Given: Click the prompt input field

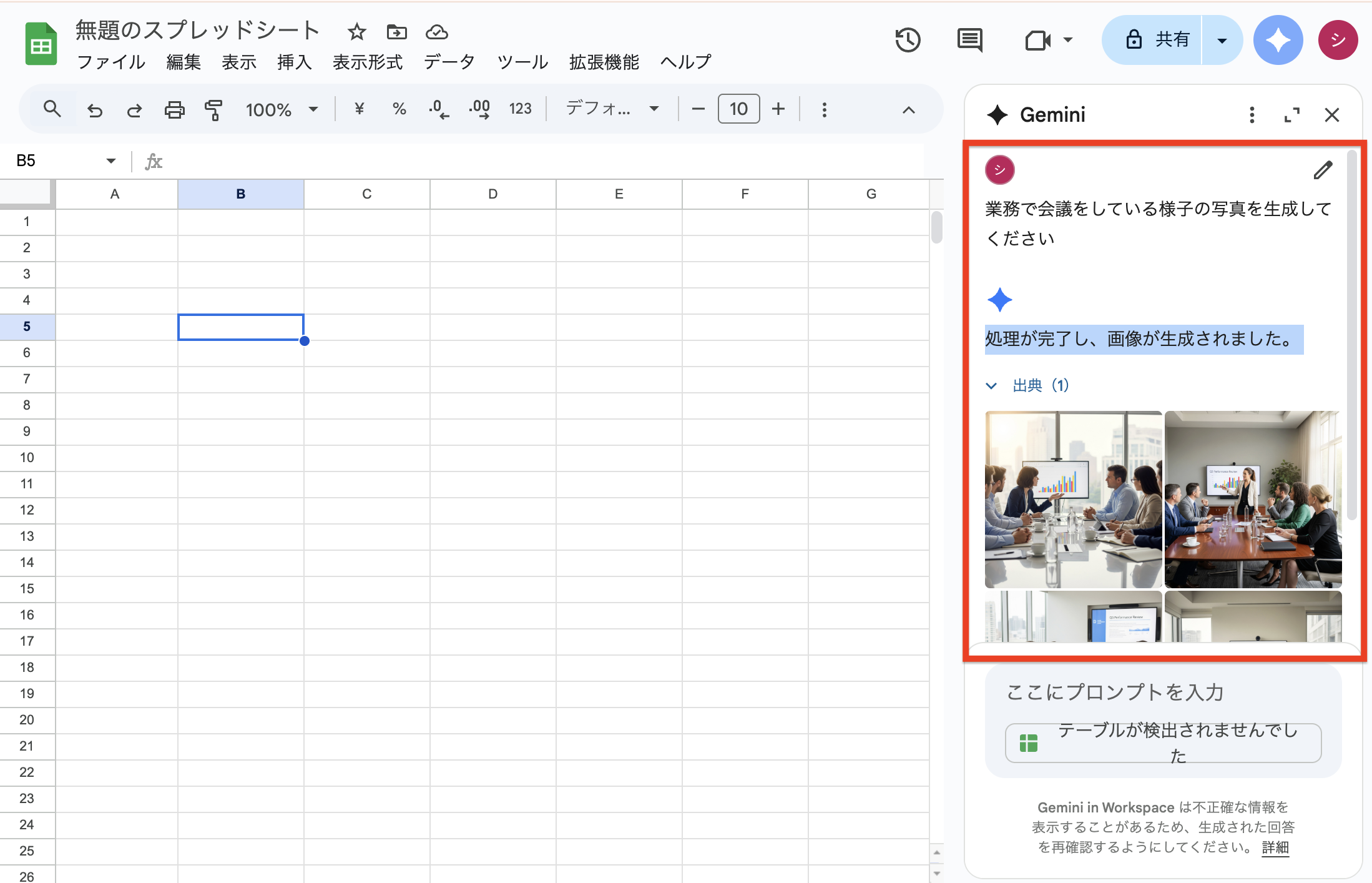Looking at the screenshot, I should (1114, 692).
